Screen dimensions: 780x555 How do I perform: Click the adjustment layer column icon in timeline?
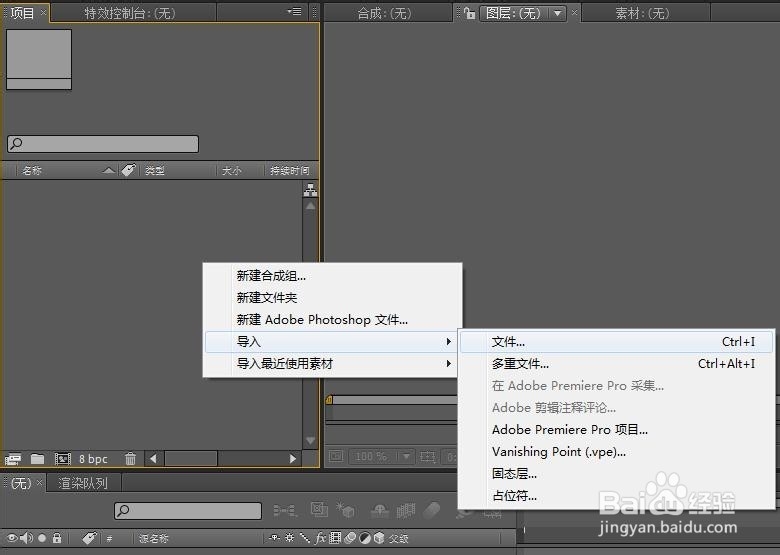[365, 538]
